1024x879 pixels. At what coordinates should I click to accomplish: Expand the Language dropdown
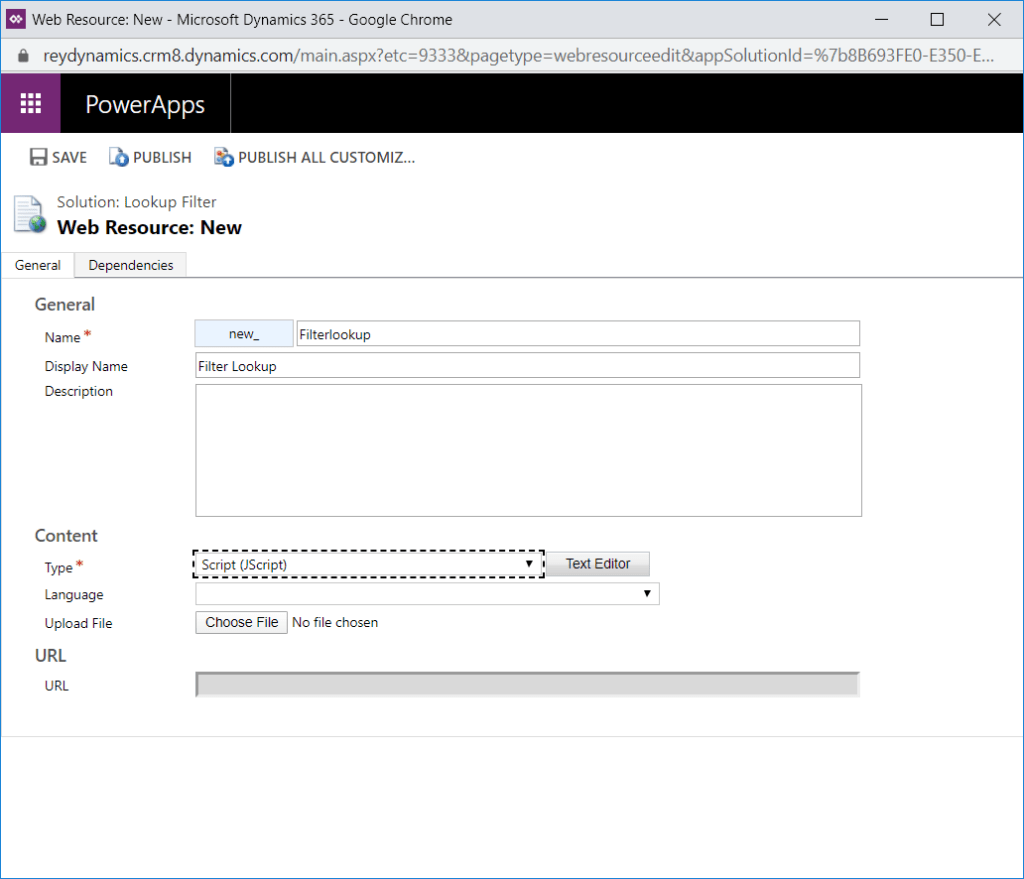pyautogui.click(x=427, y=594)
